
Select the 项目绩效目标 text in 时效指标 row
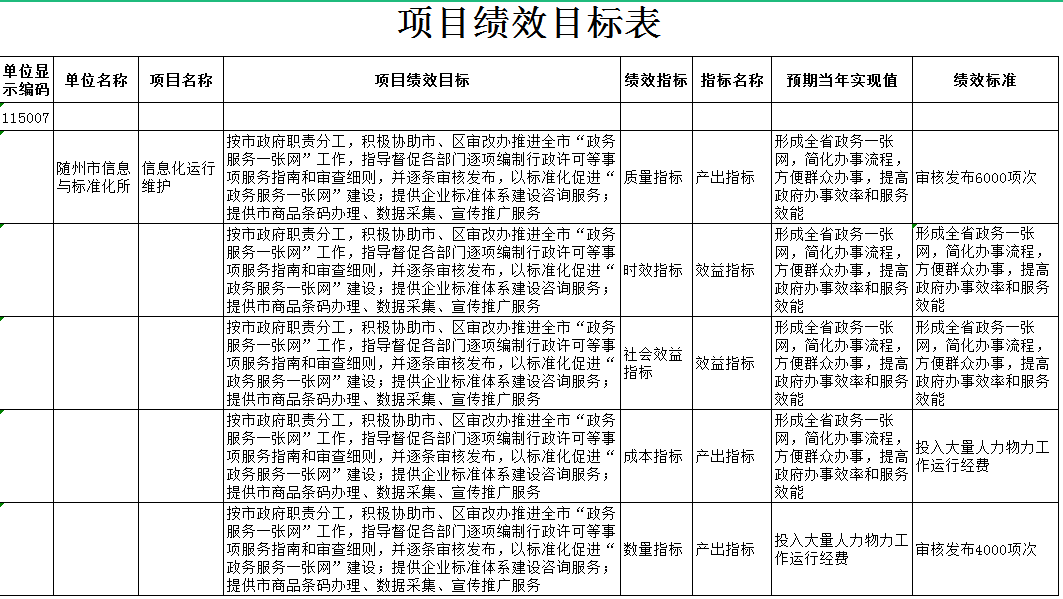(422, 270)
